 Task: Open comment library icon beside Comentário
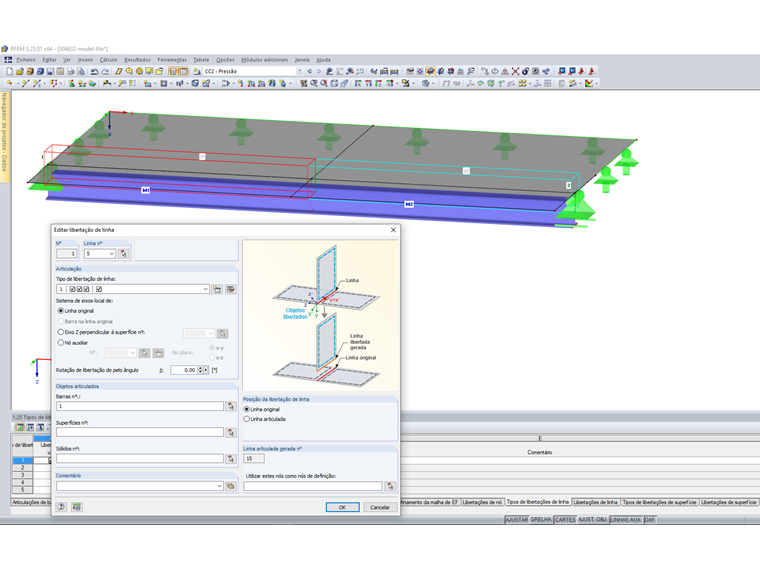tap(231, 486)
